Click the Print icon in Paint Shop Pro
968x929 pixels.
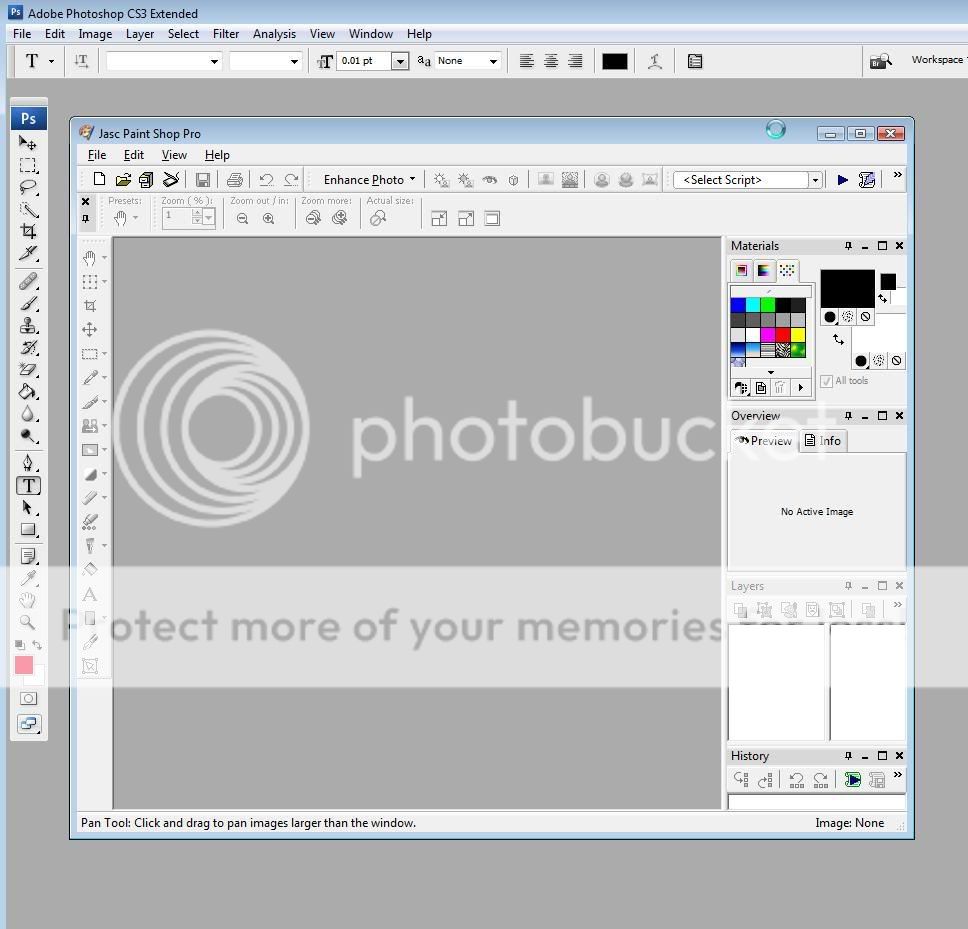pyautogui.click(x=235, y=180)
